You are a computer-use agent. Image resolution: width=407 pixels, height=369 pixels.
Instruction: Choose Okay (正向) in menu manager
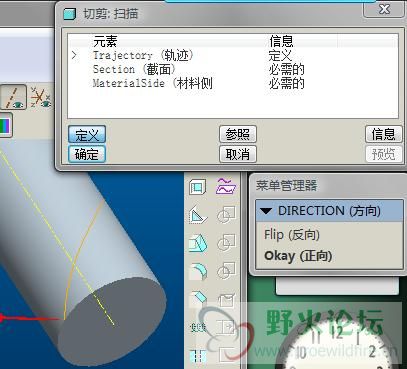pos(298,256)
